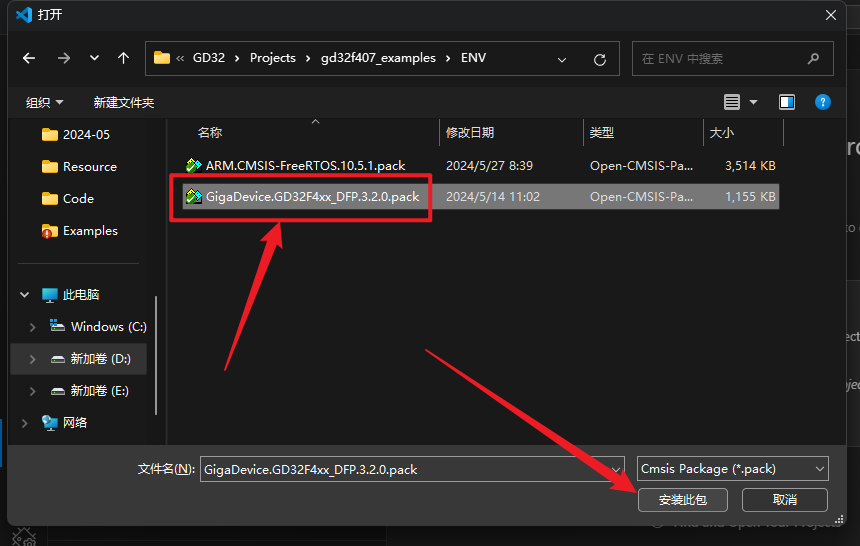
Task: Click the date 2024/5/27 8:39
Action: [489, 166]
